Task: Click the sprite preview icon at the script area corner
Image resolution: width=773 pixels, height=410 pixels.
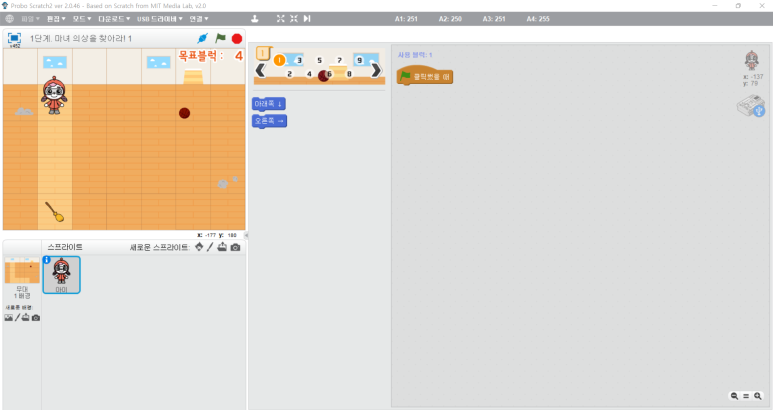Action: (x=752, y=61)
